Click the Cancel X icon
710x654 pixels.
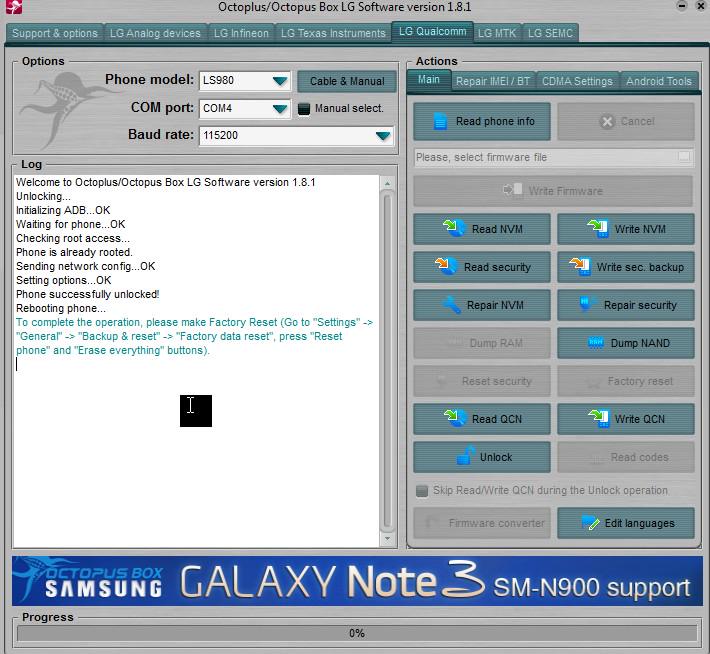pyautogui.click(x=607, y=121)
